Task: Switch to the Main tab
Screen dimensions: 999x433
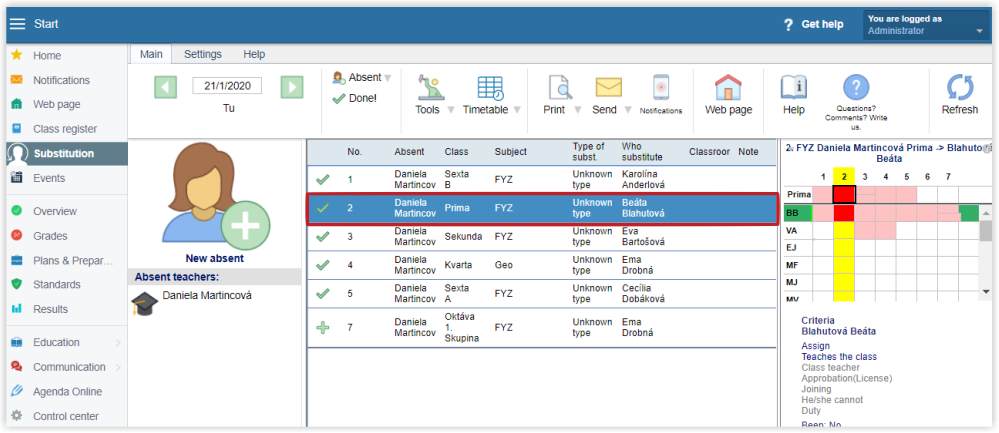Action: pyautogui.click(x=151, y=54)
